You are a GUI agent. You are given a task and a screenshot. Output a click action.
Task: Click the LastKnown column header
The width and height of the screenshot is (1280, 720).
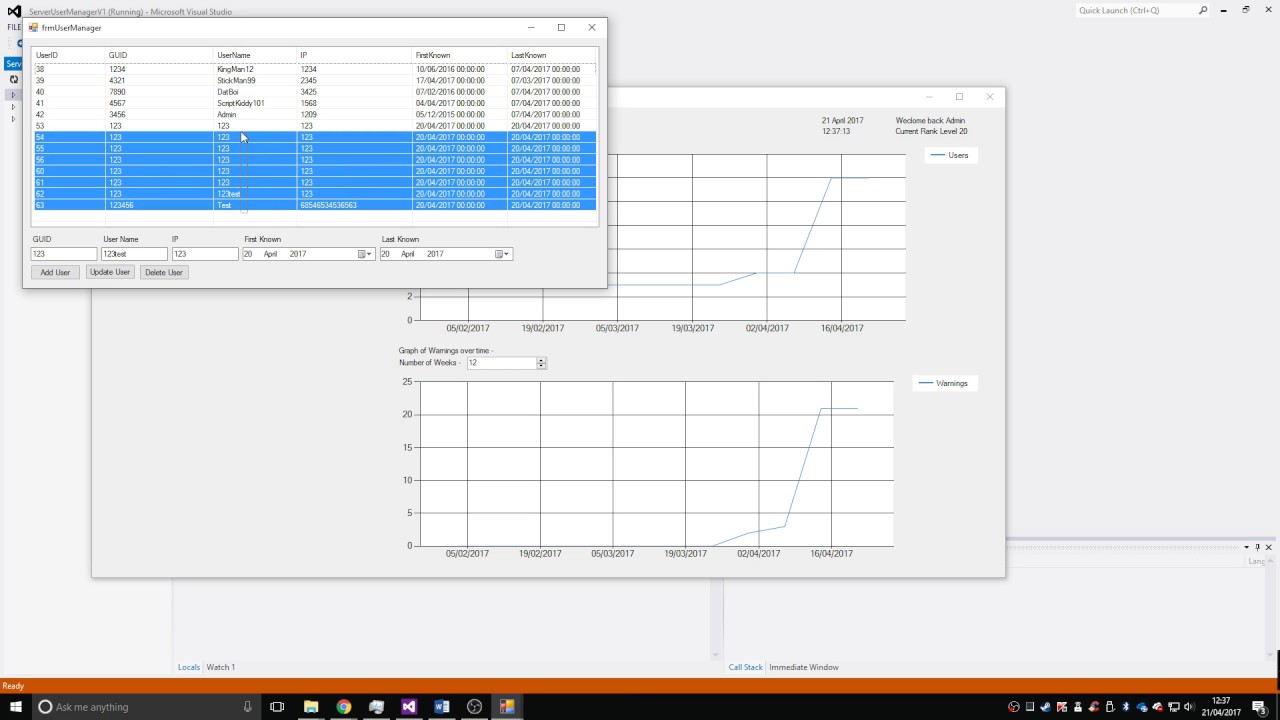pyautogui.click(x=552, y=55)
